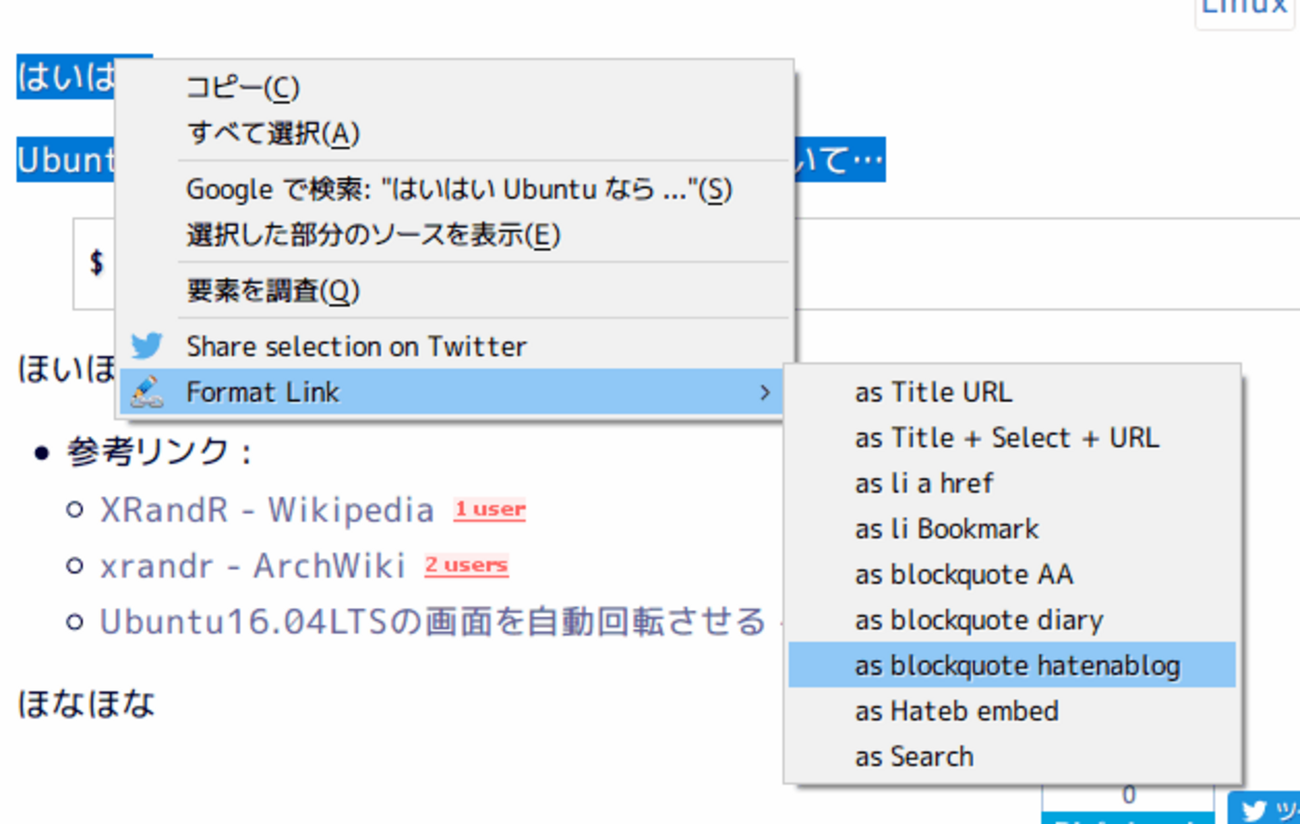Choose 'as blockquote hatenablog' format
The height and width of the screenshot is (824, 1300).
tap(1017, 666)
